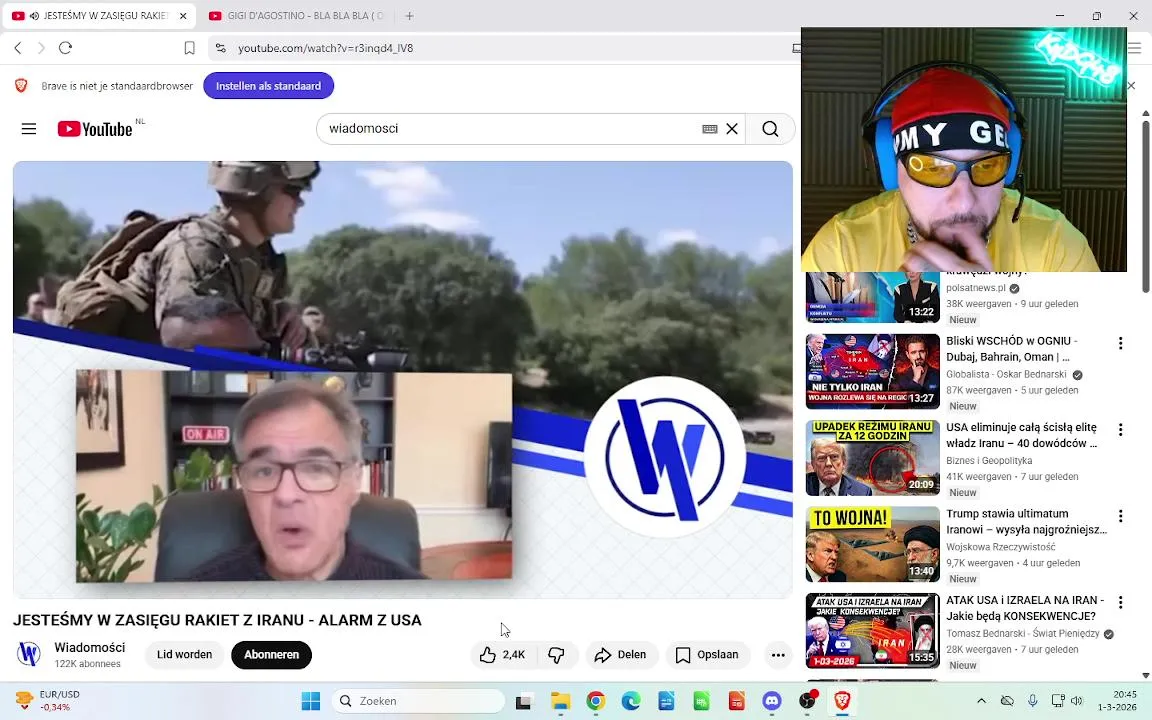1152x720 pixels.
Task: Open Trump stawia ultimatum Iranowi video title
Action: click(1026, 522)
